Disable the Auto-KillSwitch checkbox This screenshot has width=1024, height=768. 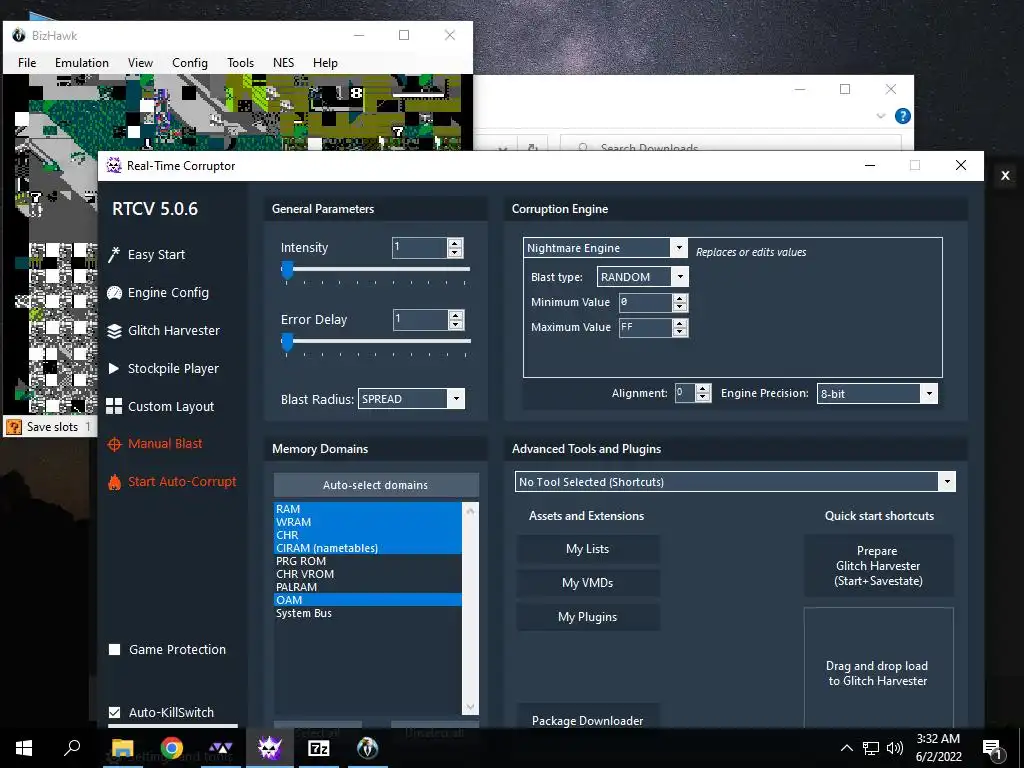pos(114,712)
